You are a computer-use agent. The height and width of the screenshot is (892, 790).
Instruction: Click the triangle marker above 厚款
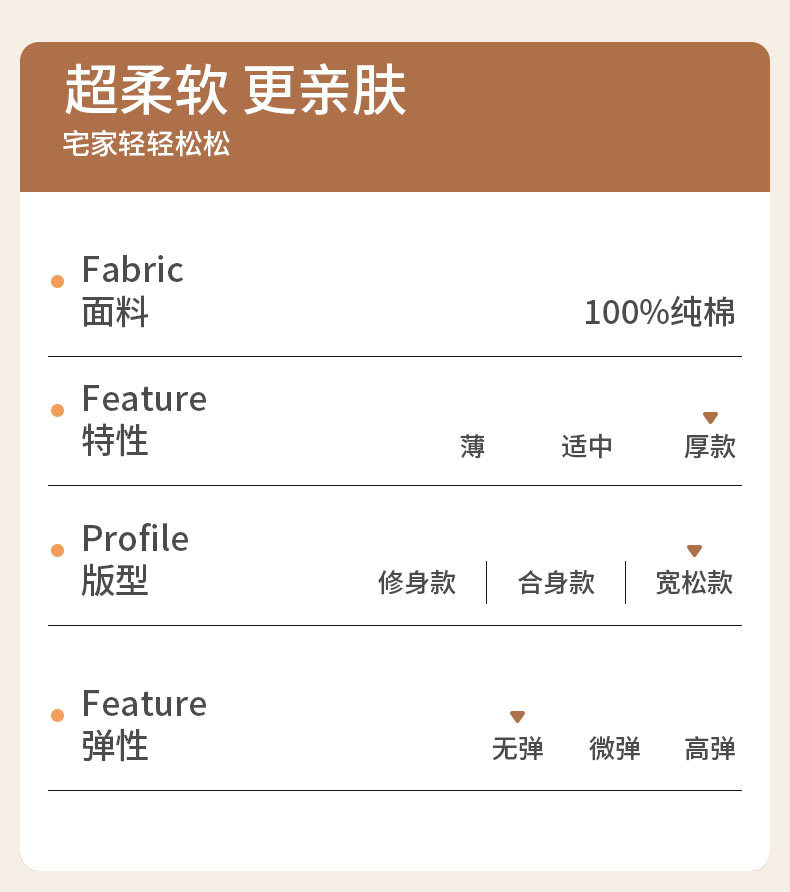[x=710, y=418]
